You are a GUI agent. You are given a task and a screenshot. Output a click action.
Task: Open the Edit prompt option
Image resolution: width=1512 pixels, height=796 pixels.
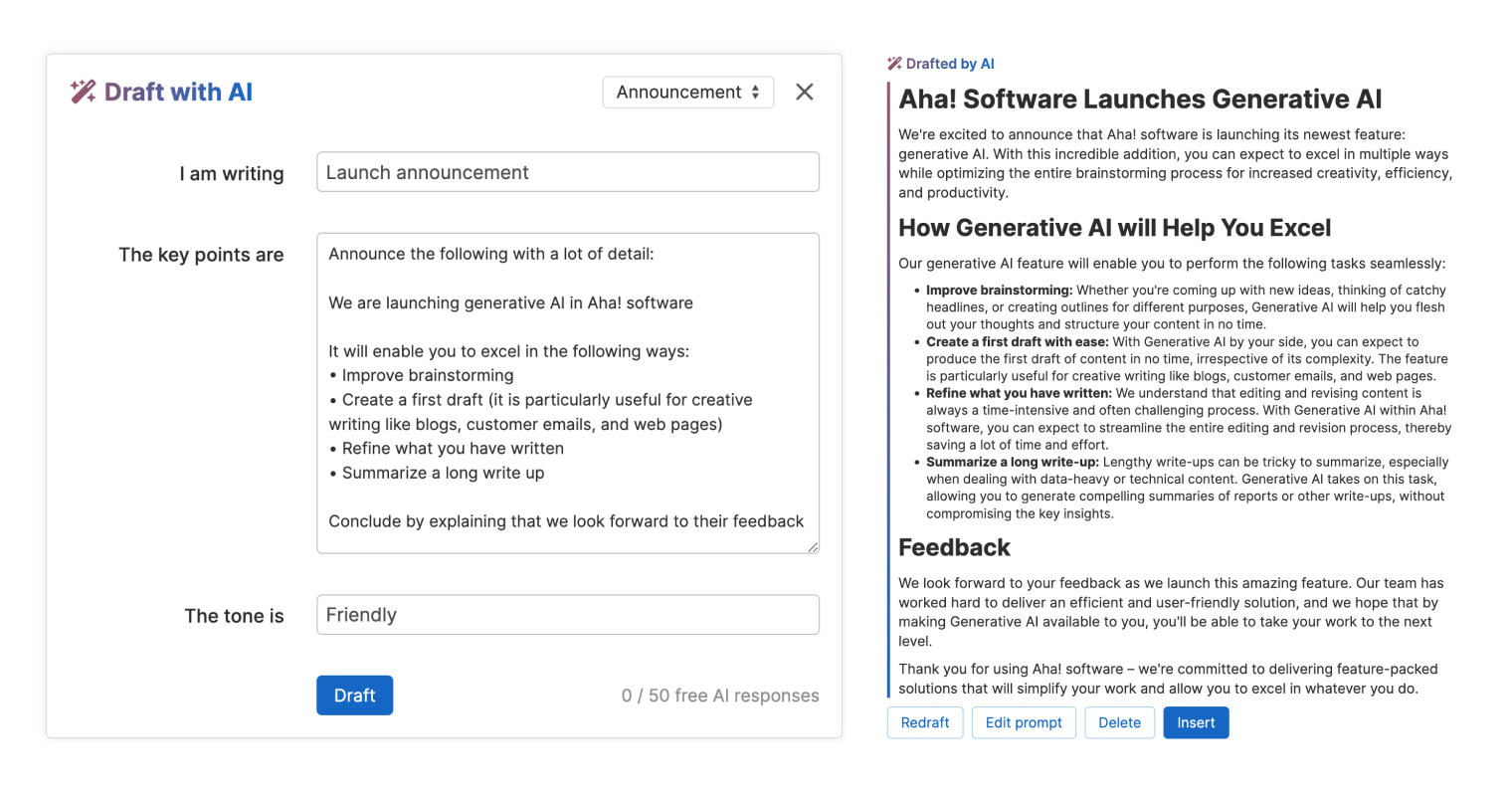(x=1024, y=722)
